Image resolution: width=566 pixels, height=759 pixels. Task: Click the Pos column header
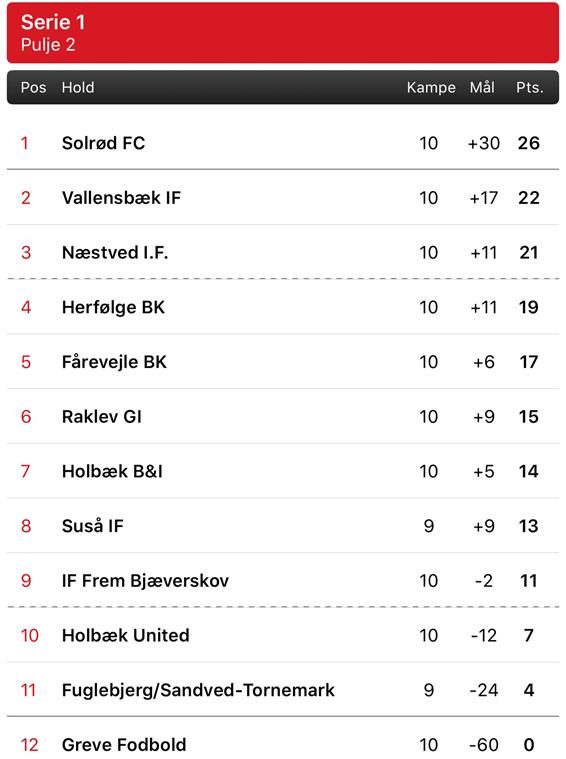[x=33, y=88]
